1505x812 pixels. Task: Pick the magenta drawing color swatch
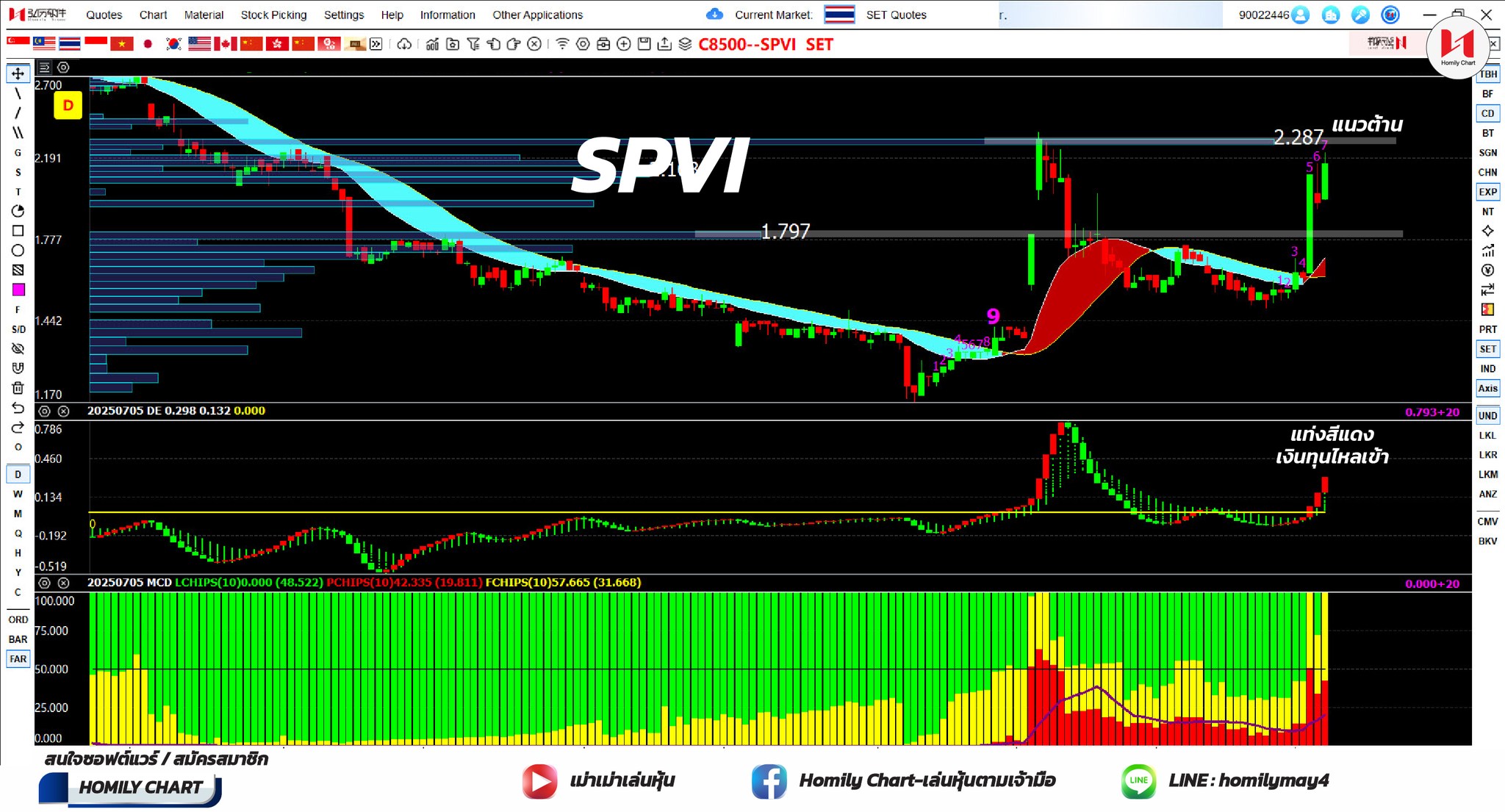pos(18,290)
